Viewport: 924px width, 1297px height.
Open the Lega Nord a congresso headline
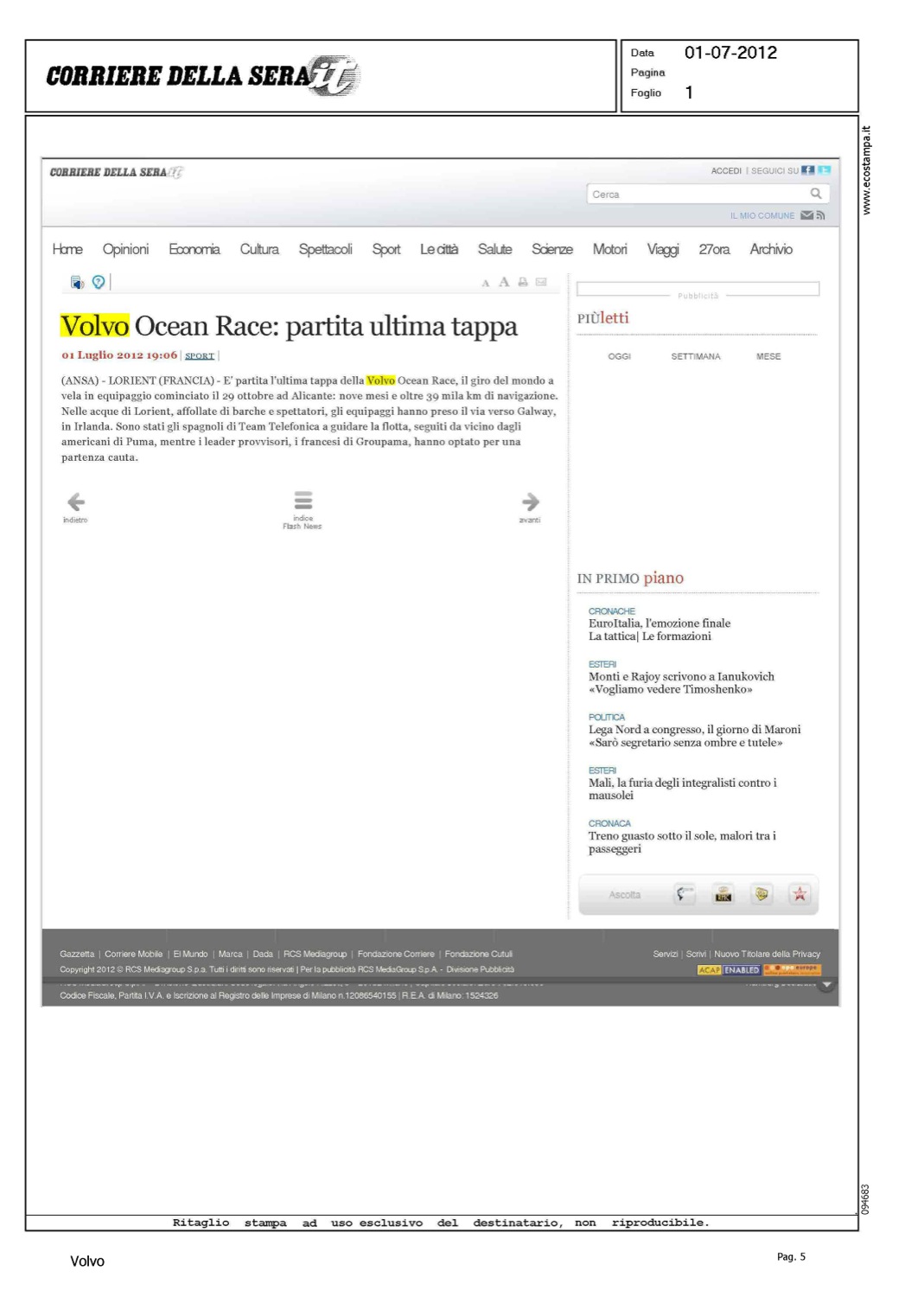point(694,730)
